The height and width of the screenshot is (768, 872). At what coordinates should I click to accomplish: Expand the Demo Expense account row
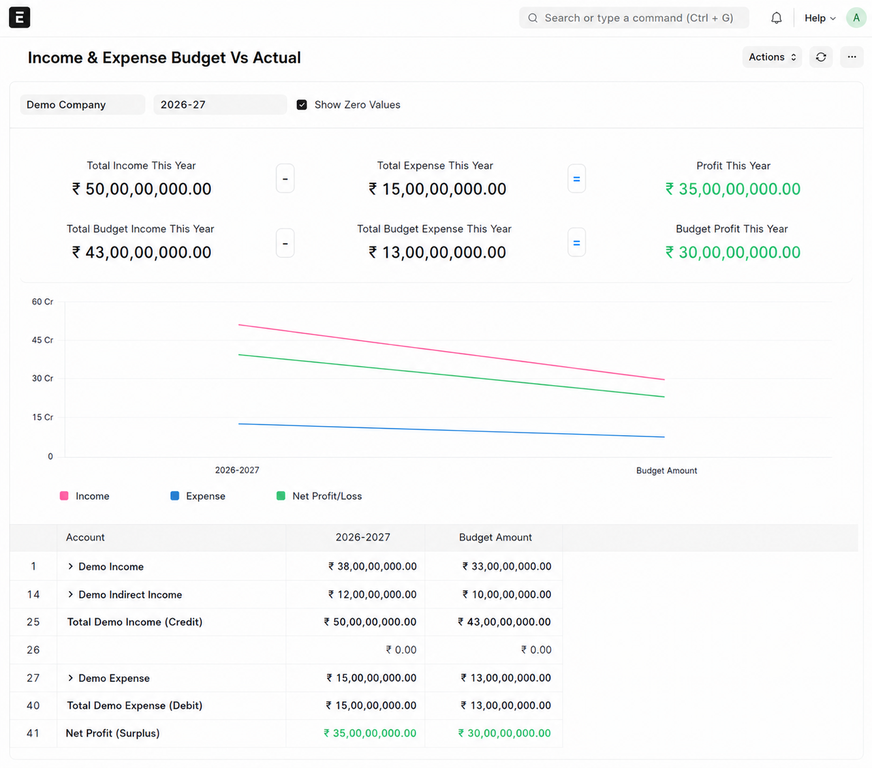point(71,678)
